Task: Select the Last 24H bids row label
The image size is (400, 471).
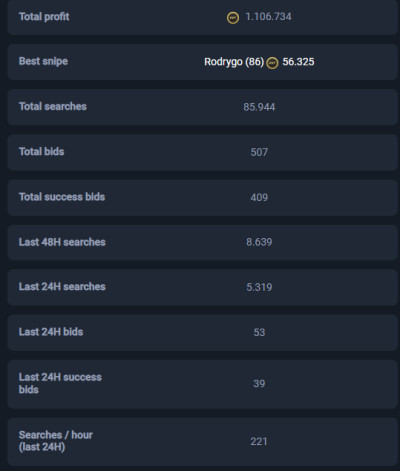Action: point(51,332)
